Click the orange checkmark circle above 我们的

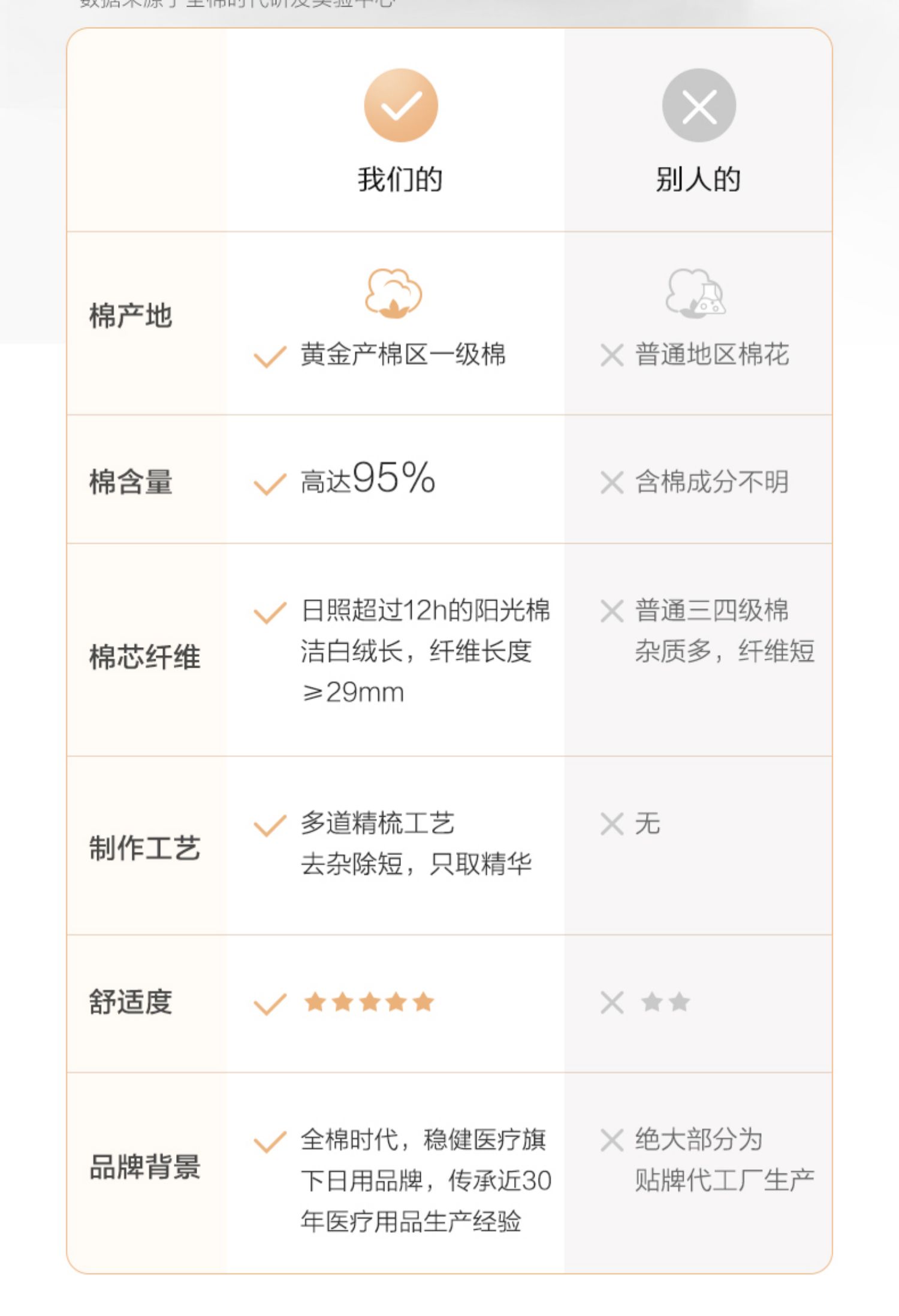click(401, 105)
